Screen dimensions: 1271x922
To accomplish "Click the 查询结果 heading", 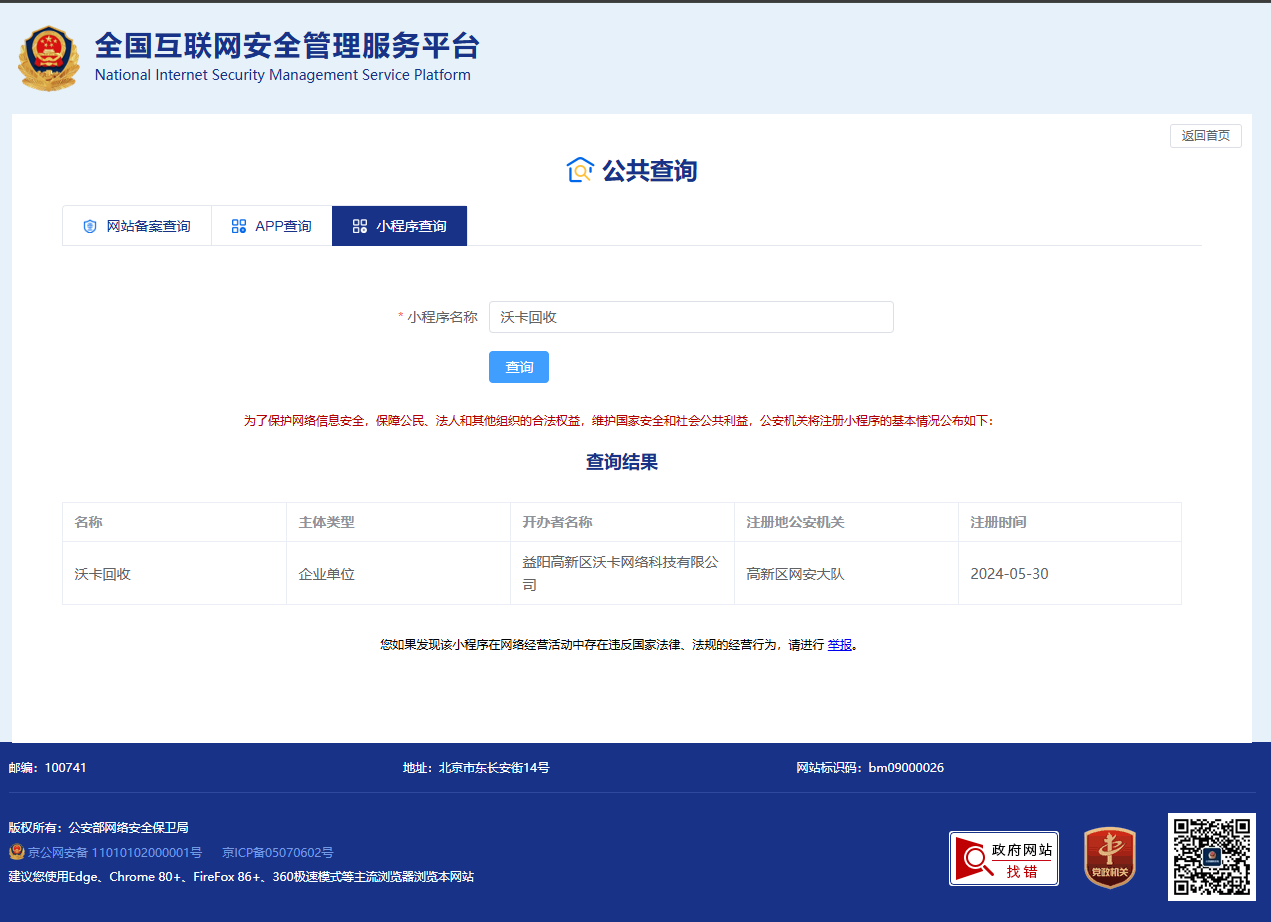I will [622, 462].
